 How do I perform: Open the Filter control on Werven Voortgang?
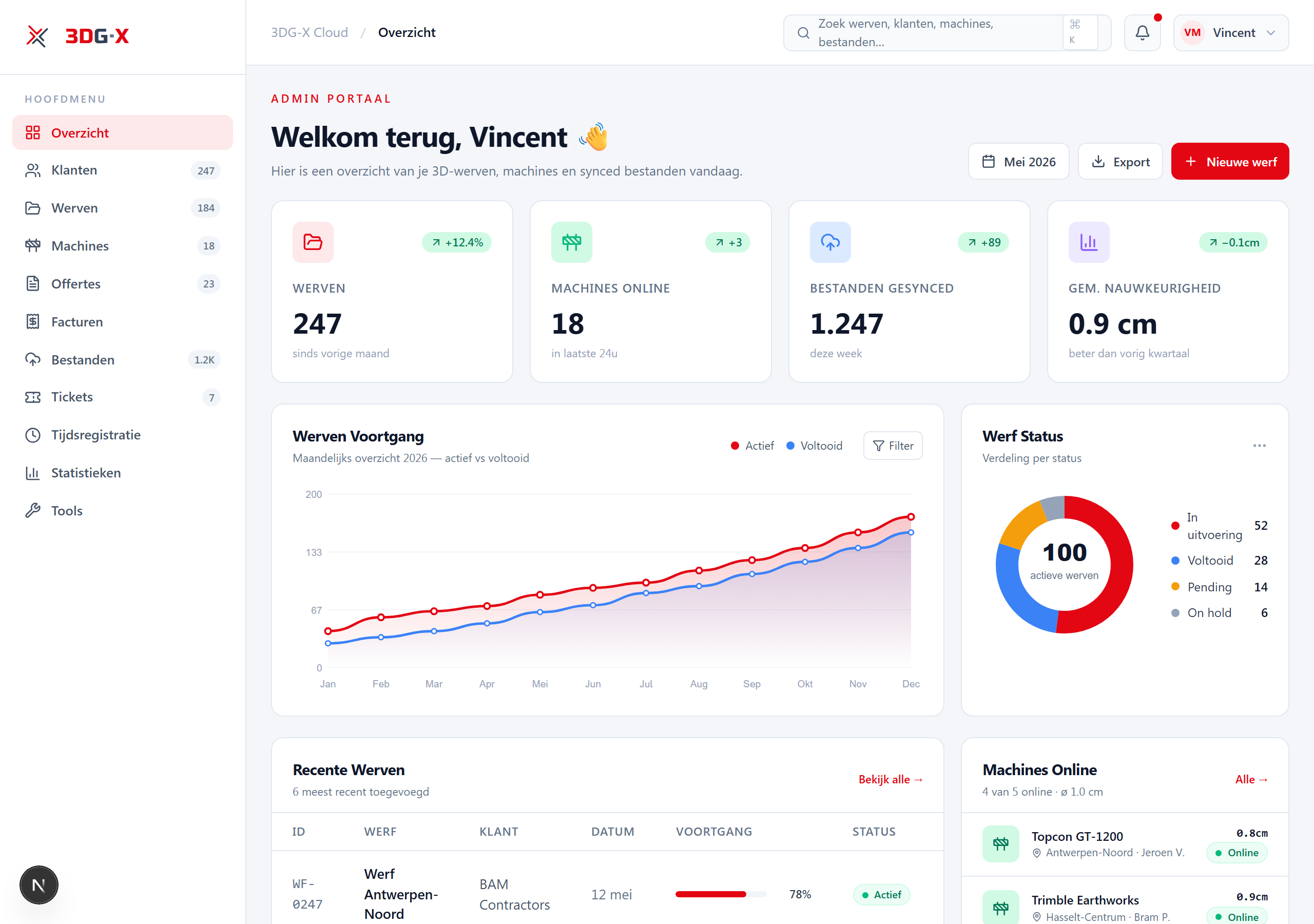tap(892, 446)
